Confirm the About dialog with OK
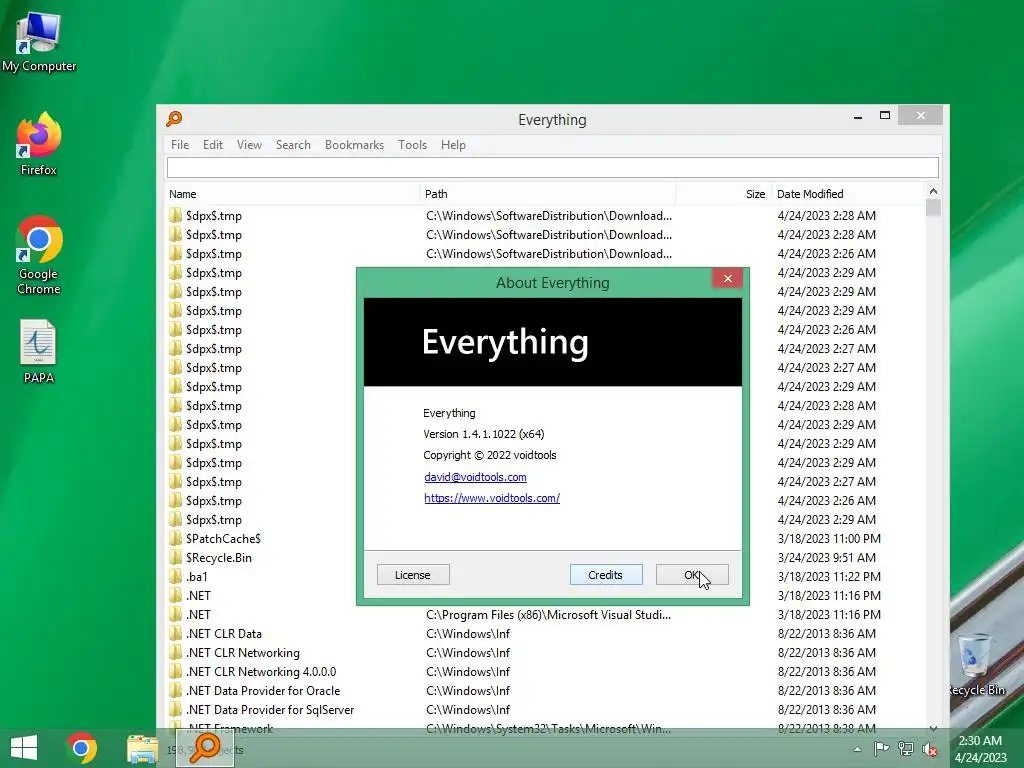1024x768 pixels. pyautogui.click(x=692, y=575)
